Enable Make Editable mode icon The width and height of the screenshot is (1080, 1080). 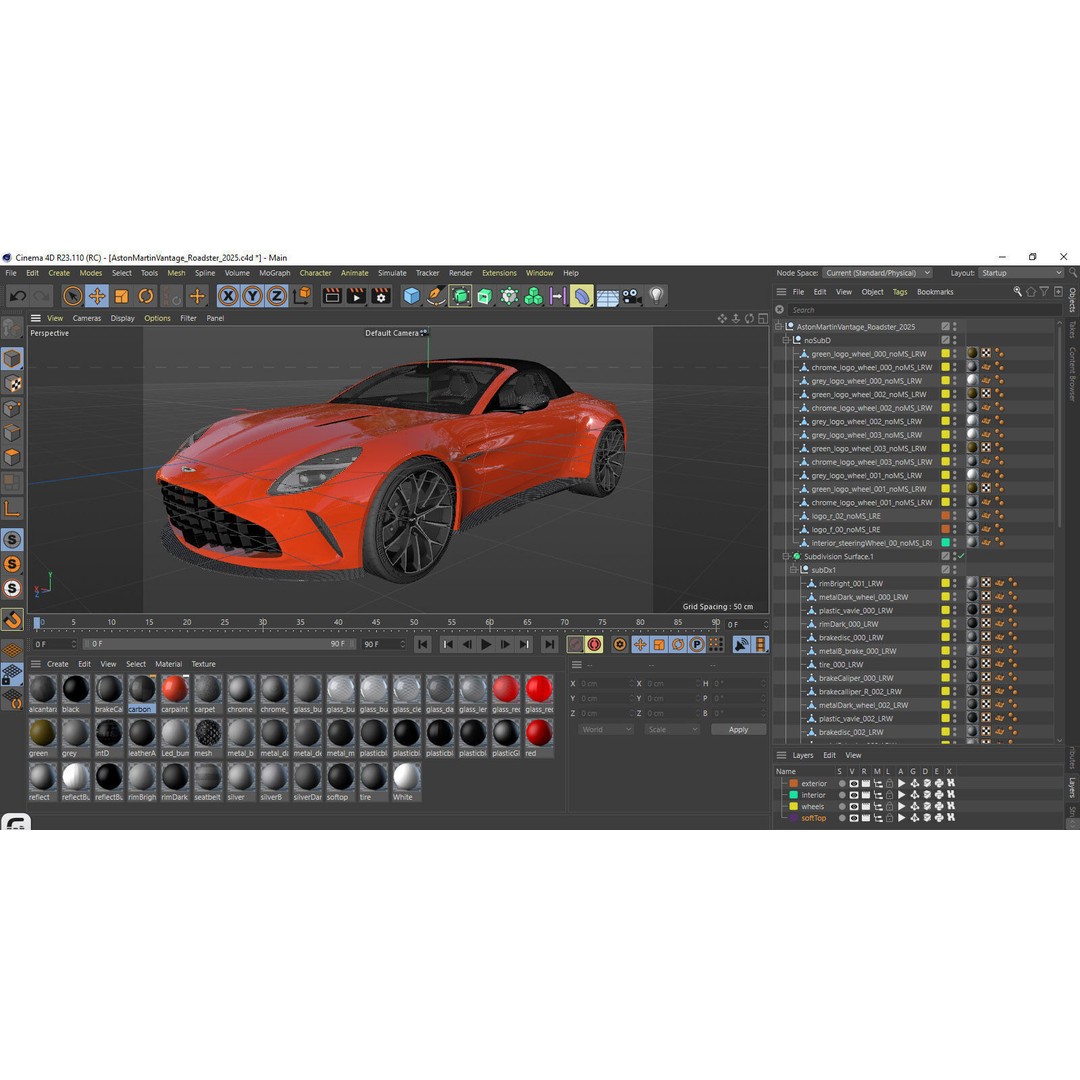[x=12, y=328]
